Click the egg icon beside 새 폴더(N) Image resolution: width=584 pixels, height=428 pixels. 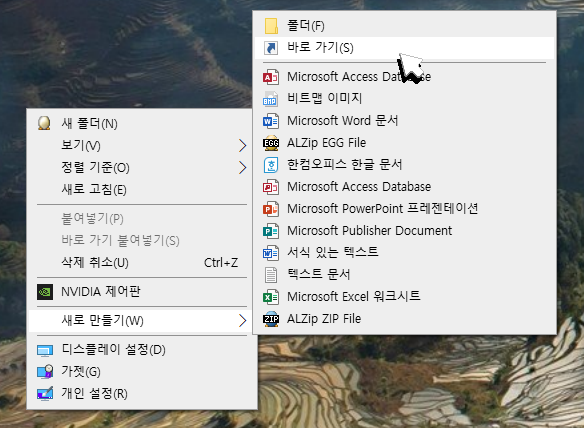pyautogui.click(x=44, y=123)
